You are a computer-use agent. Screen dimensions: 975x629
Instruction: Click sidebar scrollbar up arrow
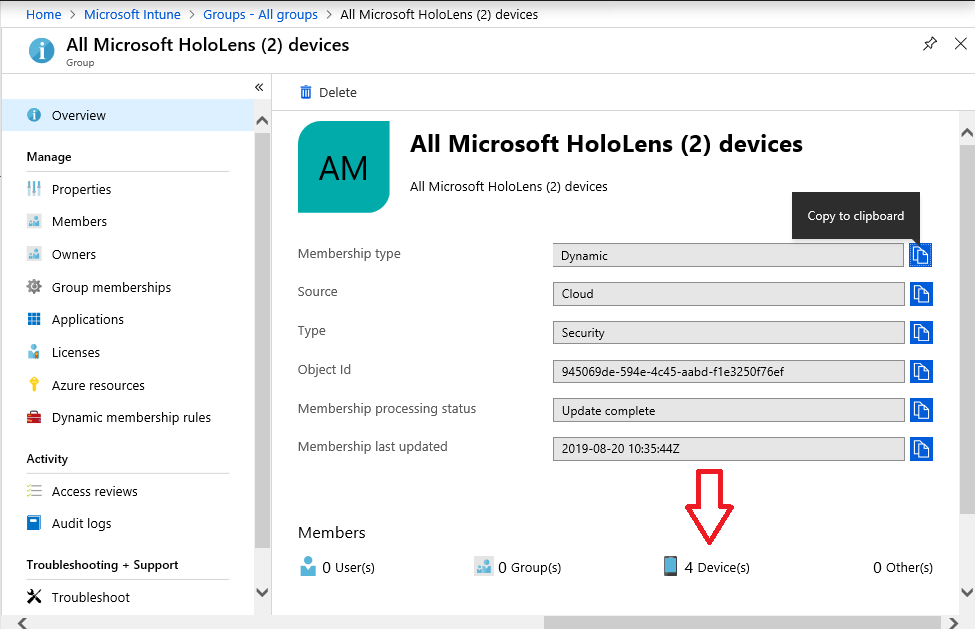pyautogui.click(x=262, y=121)
